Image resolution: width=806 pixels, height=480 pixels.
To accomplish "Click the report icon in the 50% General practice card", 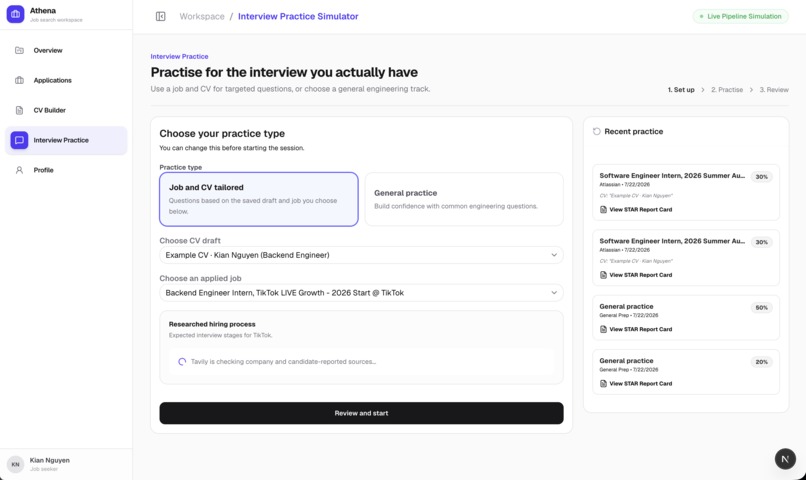I will click(x=603, y=329).
